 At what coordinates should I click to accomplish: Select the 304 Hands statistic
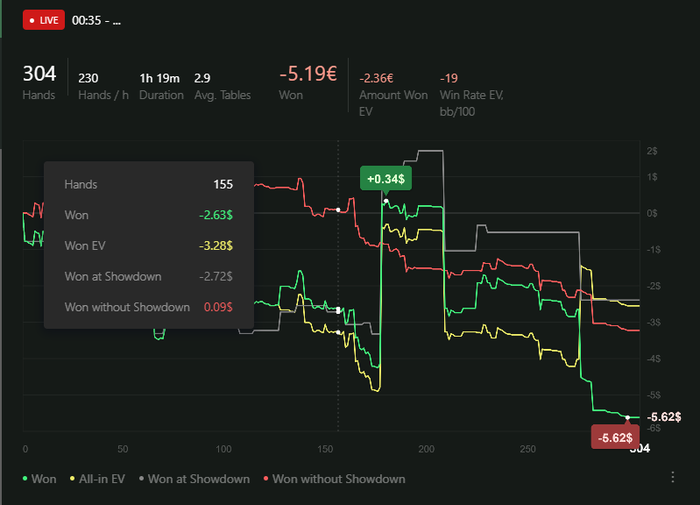[x=39, y=82]
